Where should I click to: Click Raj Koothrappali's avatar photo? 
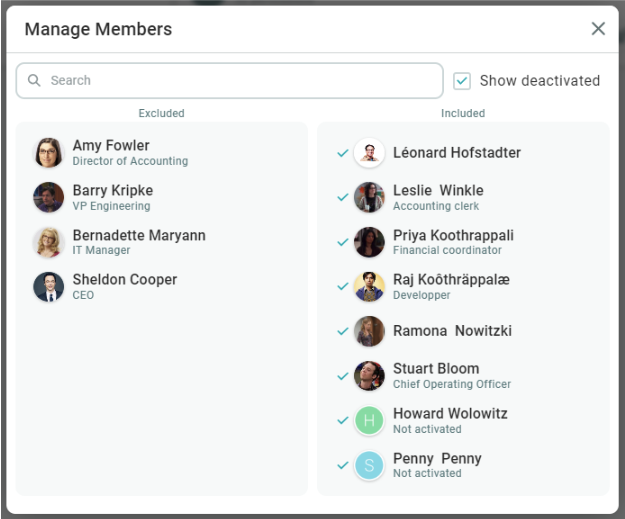point(369,286)
